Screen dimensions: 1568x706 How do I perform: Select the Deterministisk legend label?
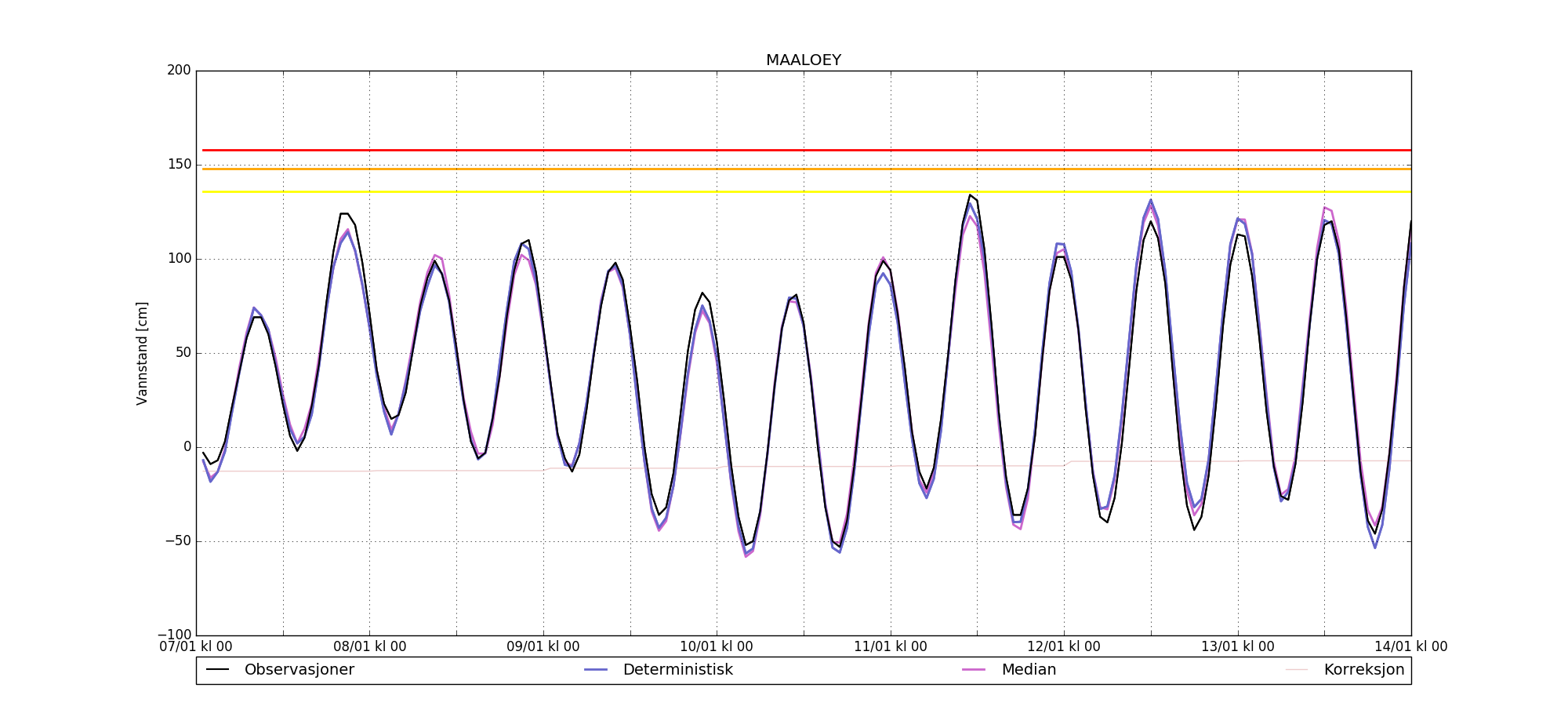click(678, 670)
